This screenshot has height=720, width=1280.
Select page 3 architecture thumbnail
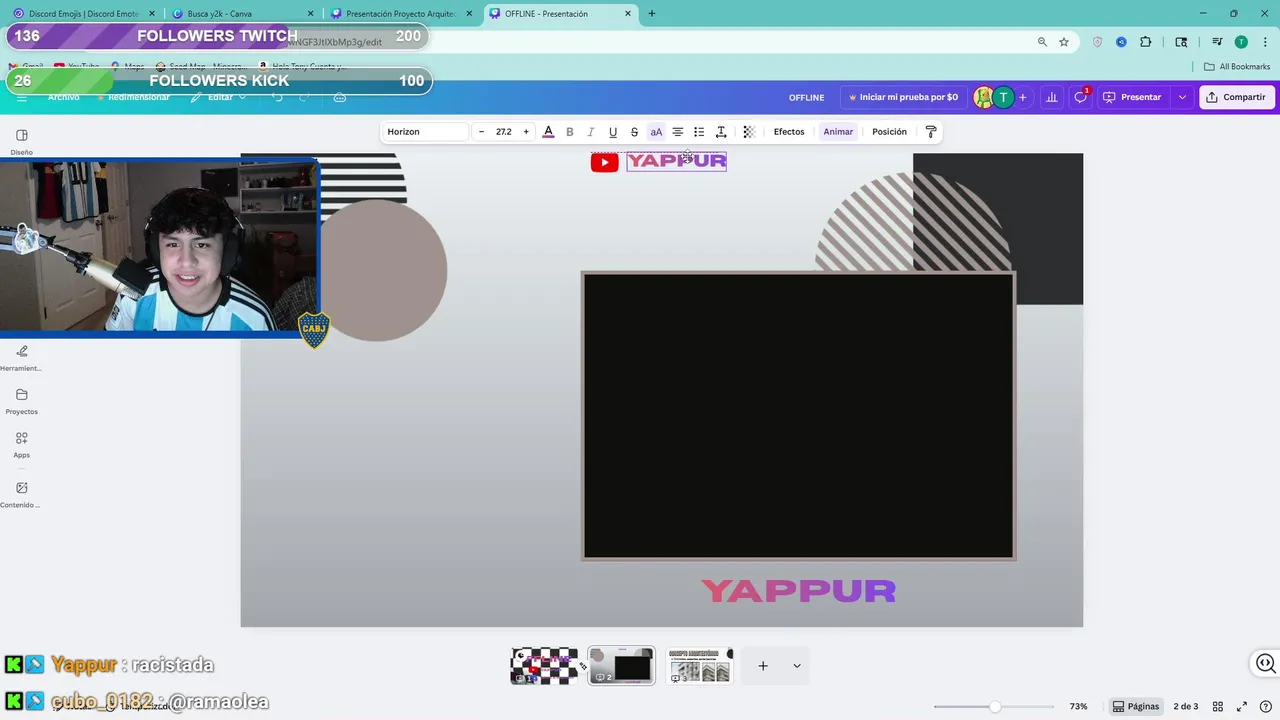(700, 666)
